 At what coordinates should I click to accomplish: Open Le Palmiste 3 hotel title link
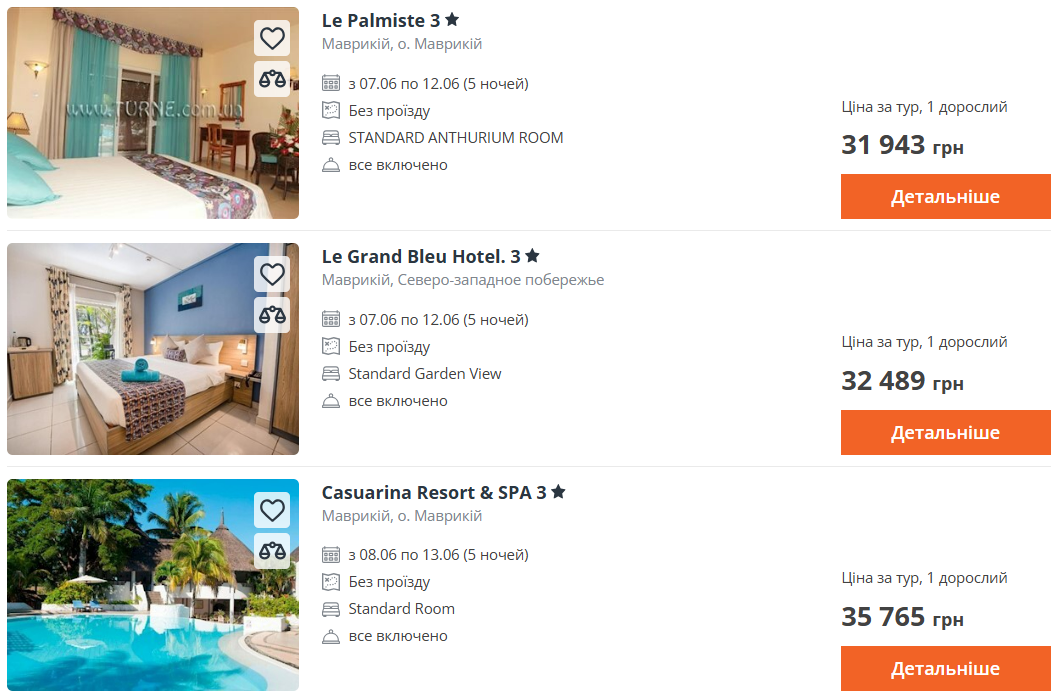(380, 20)
